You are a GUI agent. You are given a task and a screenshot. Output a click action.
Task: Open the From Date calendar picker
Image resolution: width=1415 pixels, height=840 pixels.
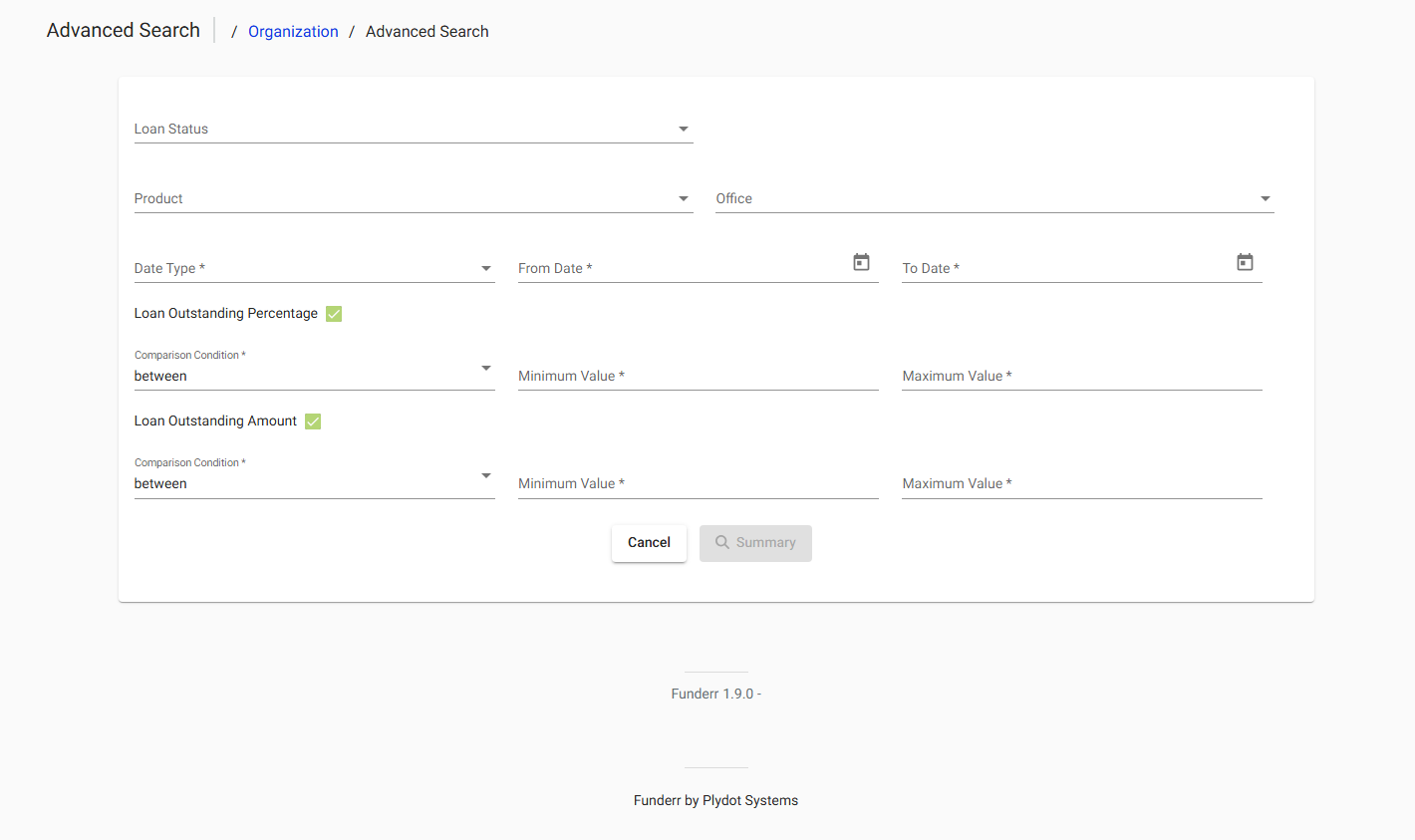click(x=861, y=262)
